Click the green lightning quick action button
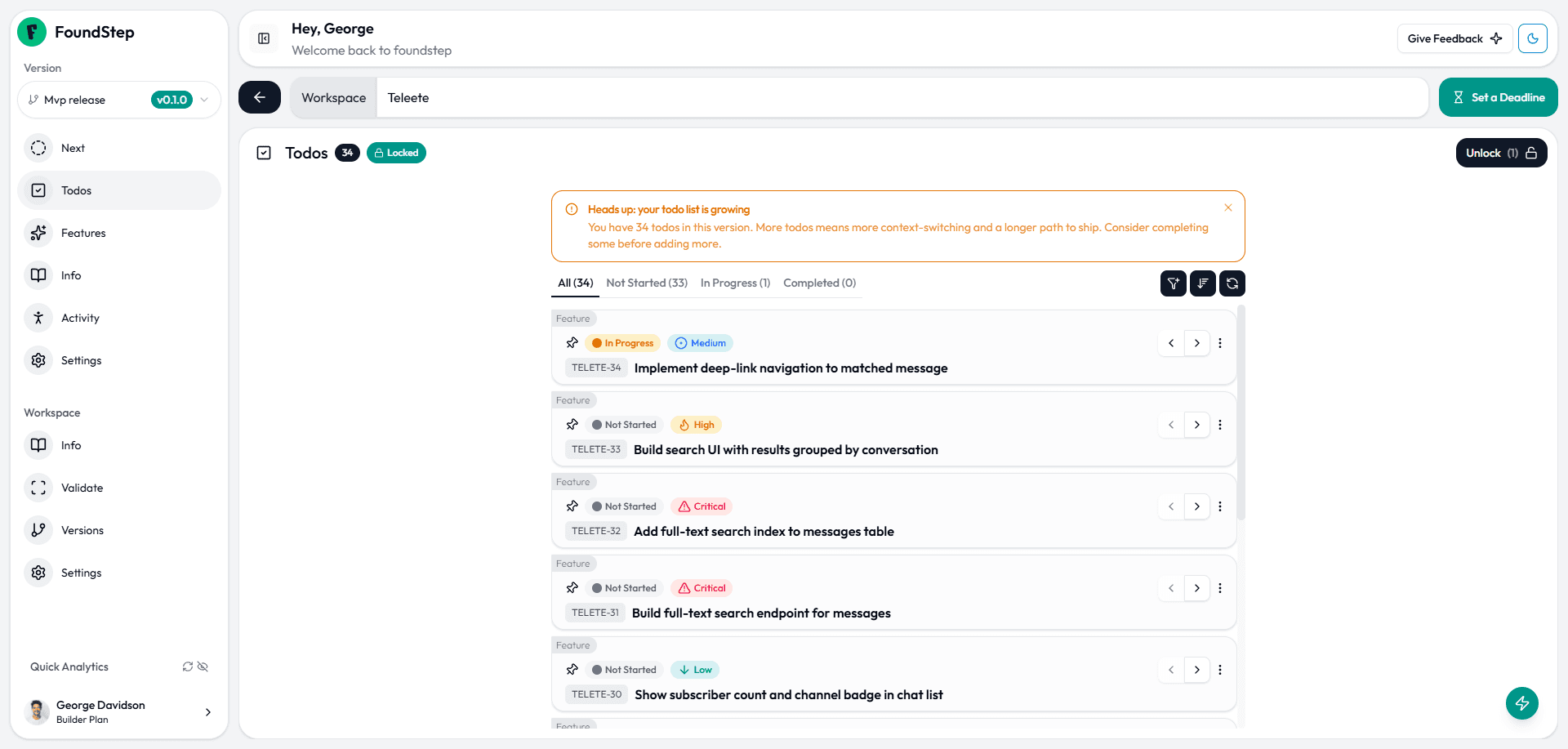The width and height of the screenshot is (1568, 749). tap(1522, 703)
